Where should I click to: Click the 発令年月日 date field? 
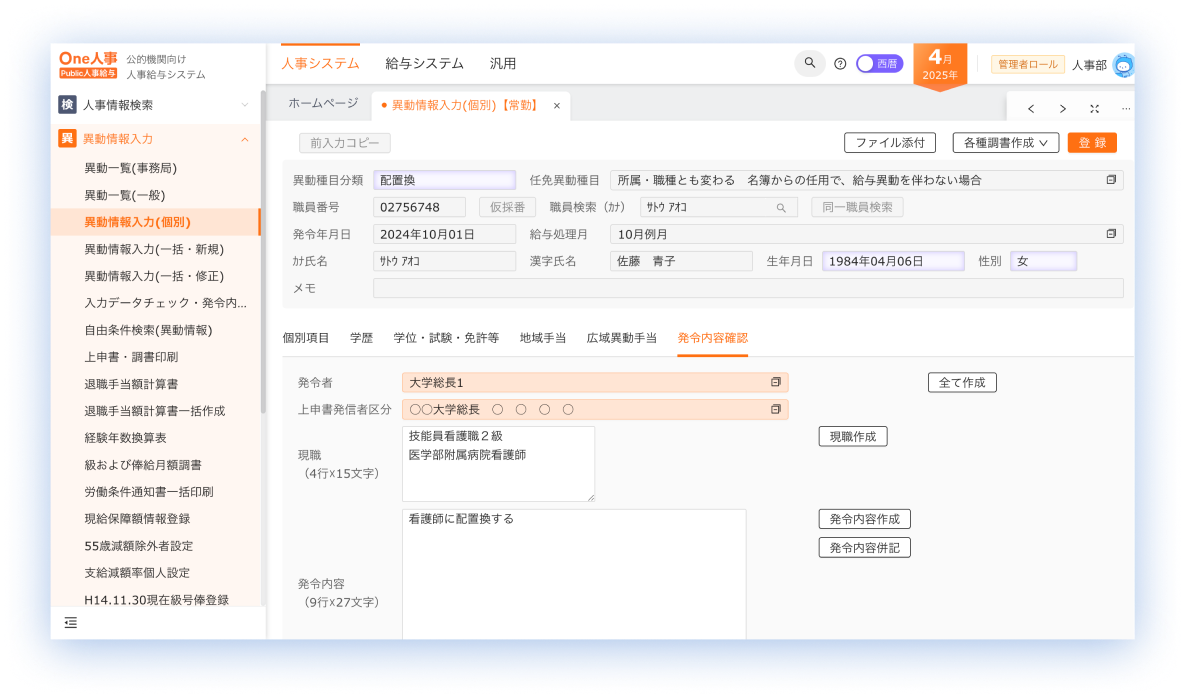click(444, 234)
